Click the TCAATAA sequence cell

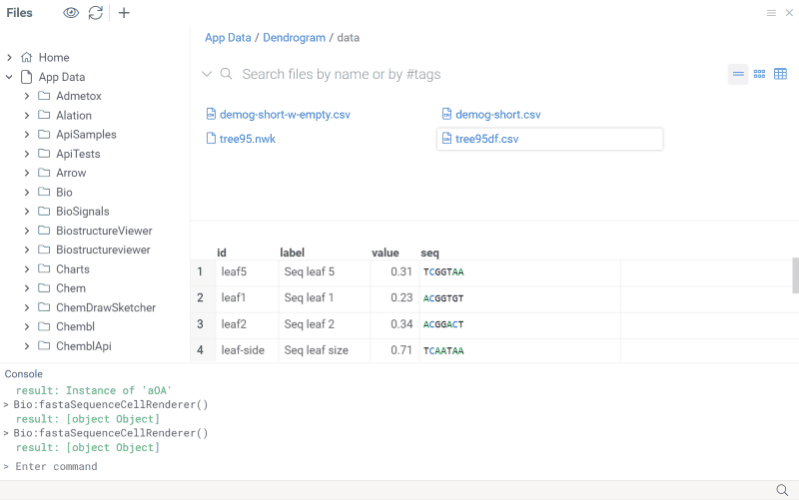[520, 350]
